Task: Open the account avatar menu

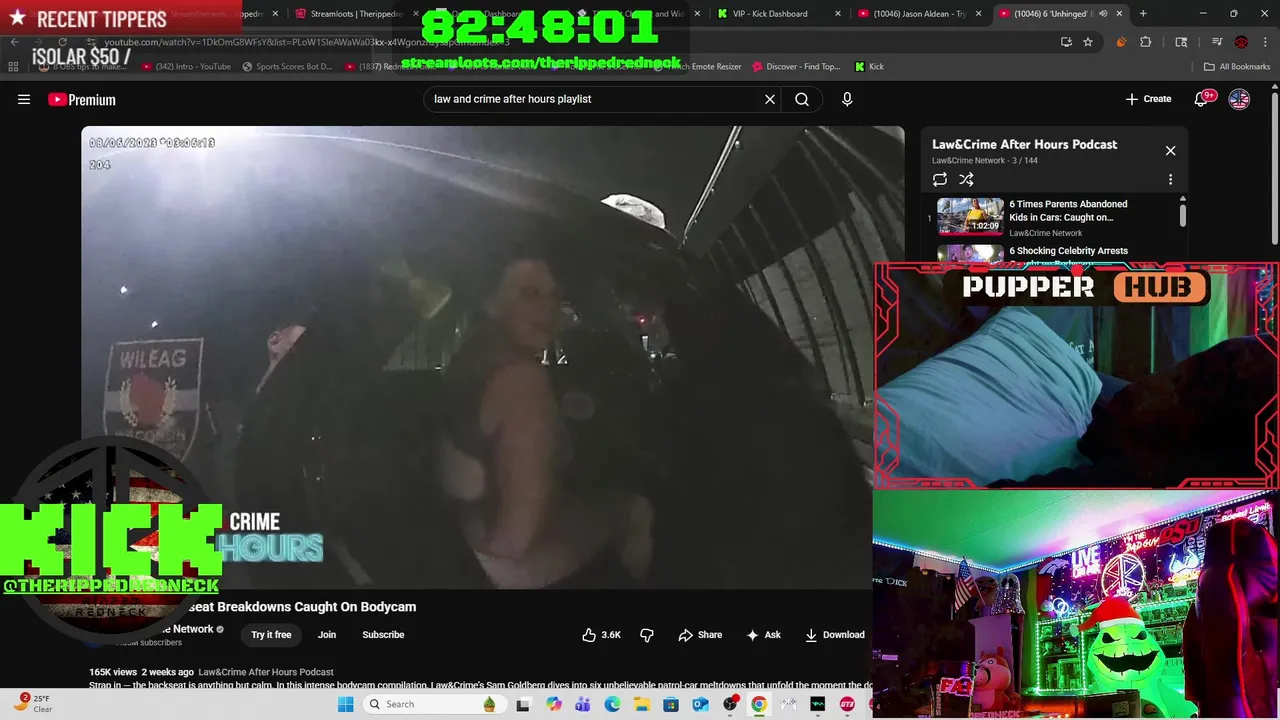Action: point(1239,99)
